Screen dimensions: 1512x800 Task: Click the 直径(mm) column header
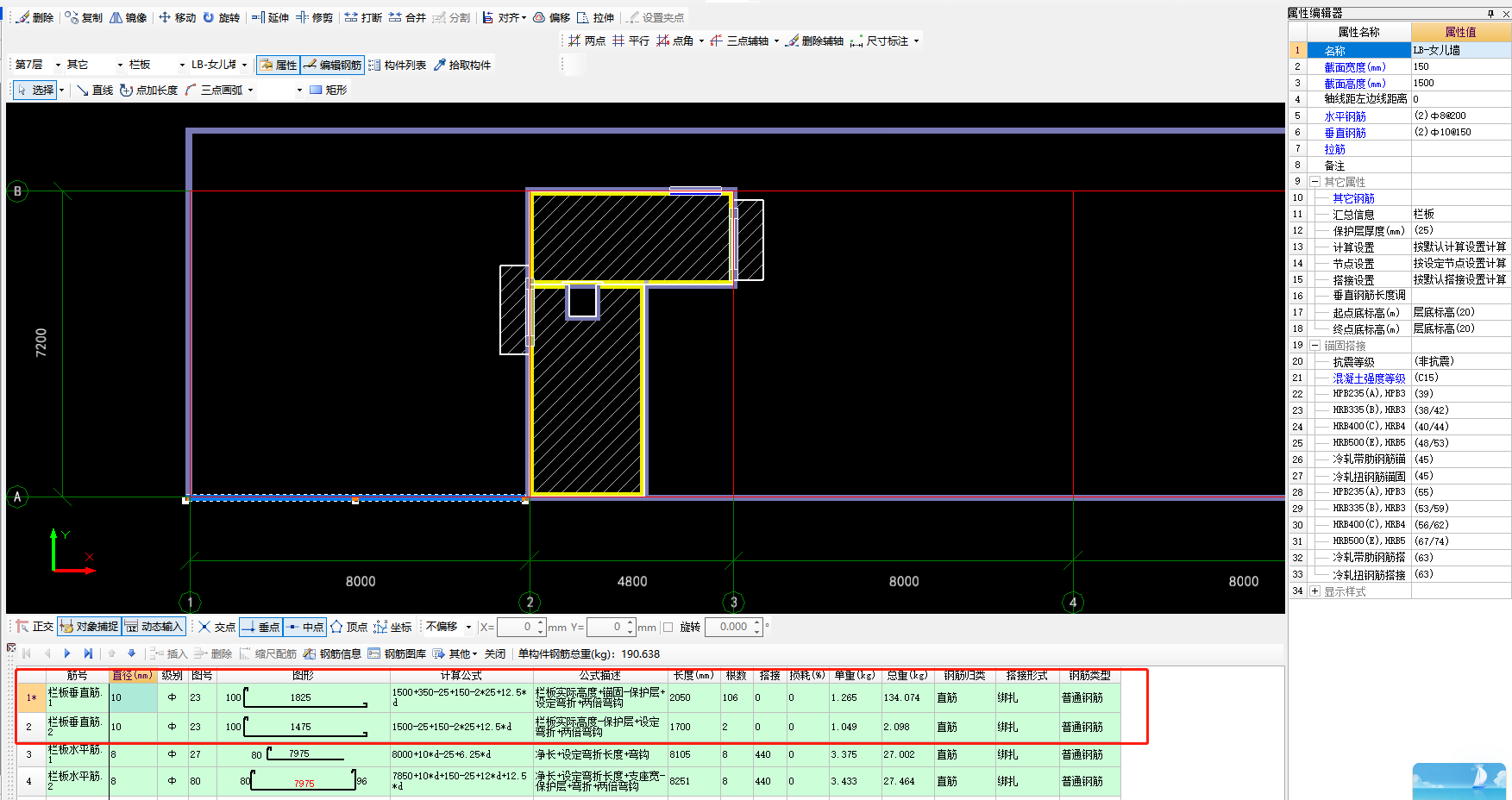[133, 676]
